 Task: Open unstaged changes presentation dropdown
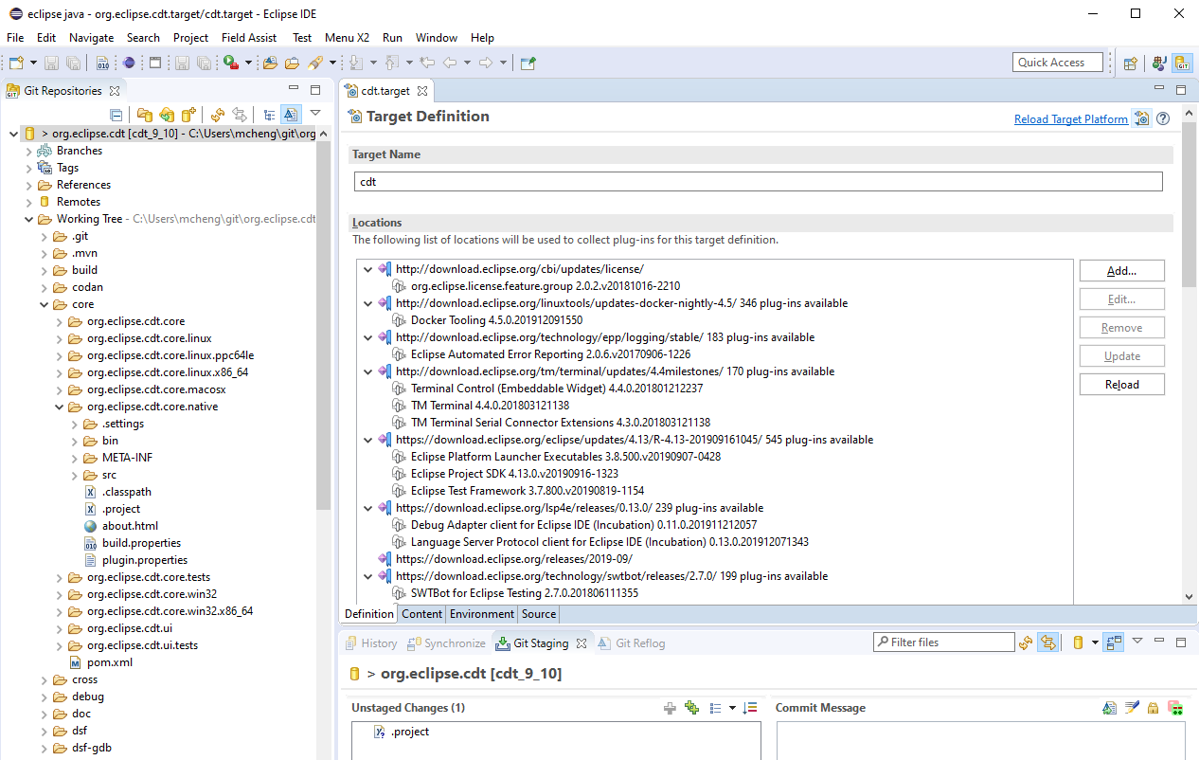coord(732,708)
